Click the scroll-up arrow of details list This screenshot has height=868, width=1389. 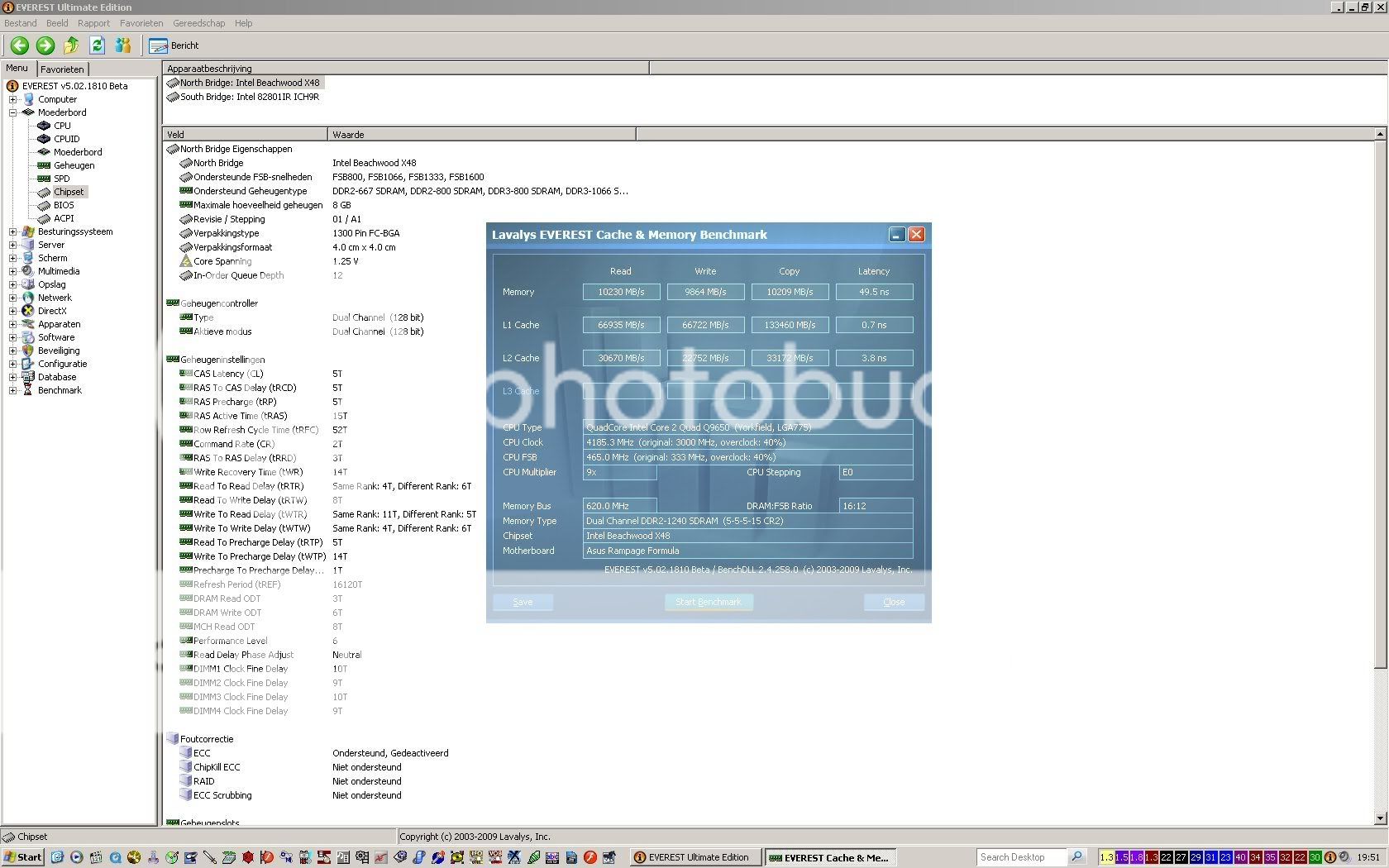pos(1380,134)
